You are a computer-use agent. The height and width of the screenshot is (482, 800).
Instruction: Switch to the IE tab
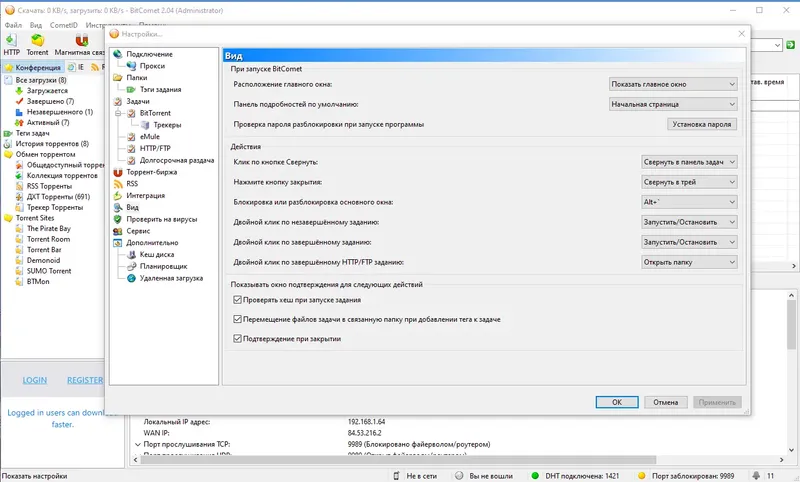tap(77, 67)
